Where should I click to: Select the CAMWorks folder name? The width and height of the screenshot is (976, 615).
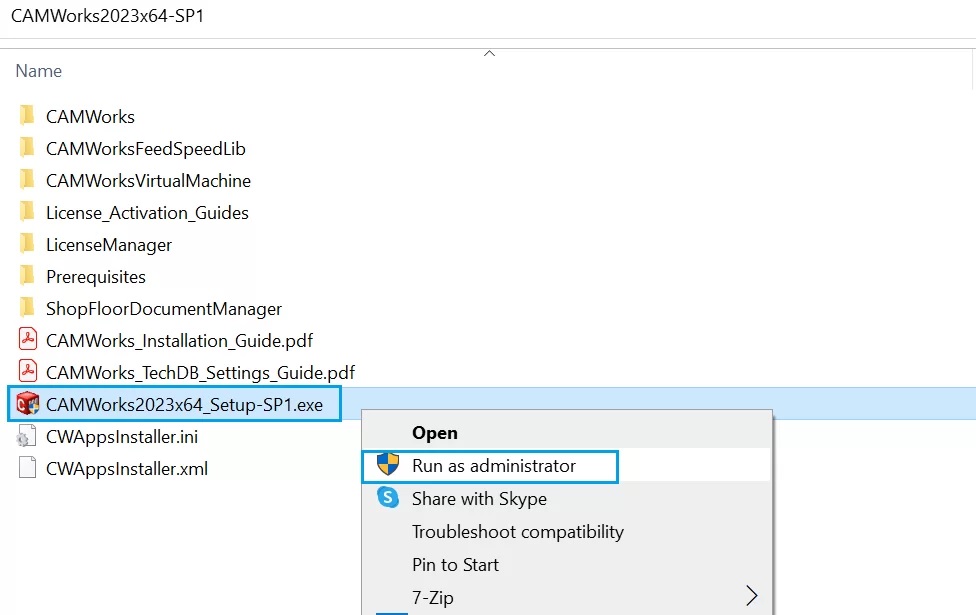pos(90,116)
